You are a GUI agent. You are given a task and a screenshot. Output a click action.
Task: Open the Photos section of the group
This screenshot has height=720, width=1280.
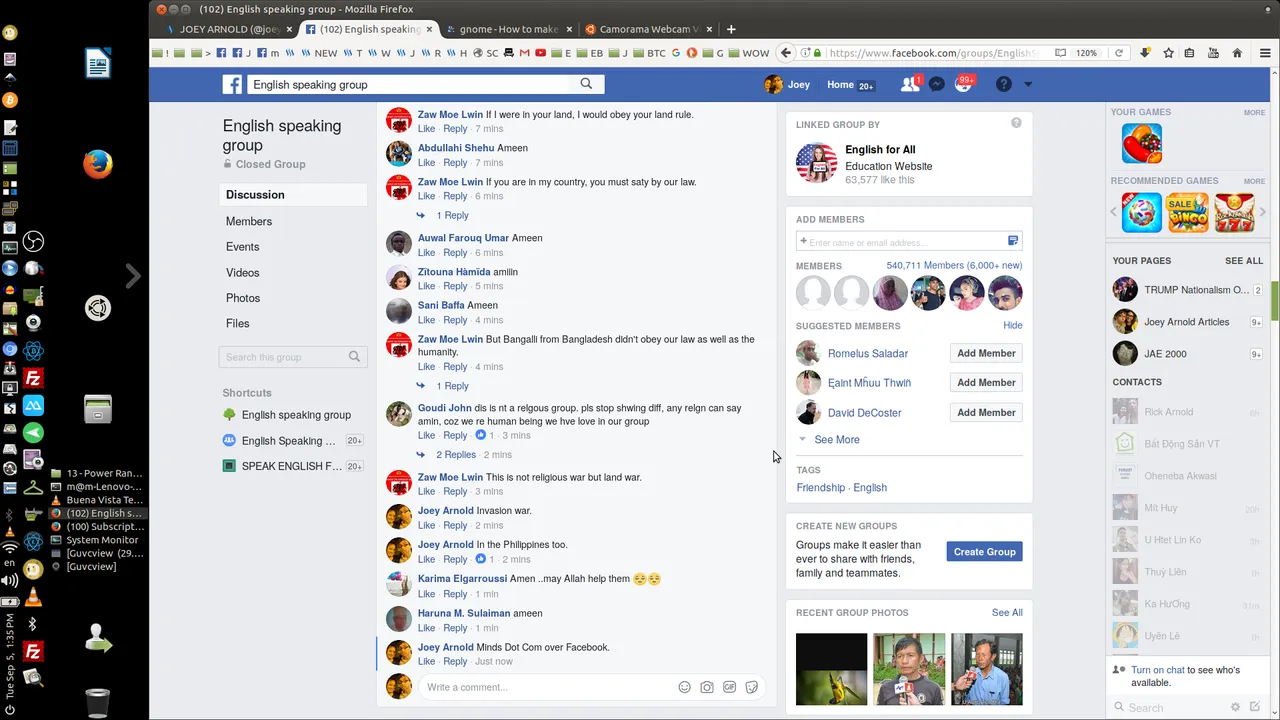(x=243, y=298)
